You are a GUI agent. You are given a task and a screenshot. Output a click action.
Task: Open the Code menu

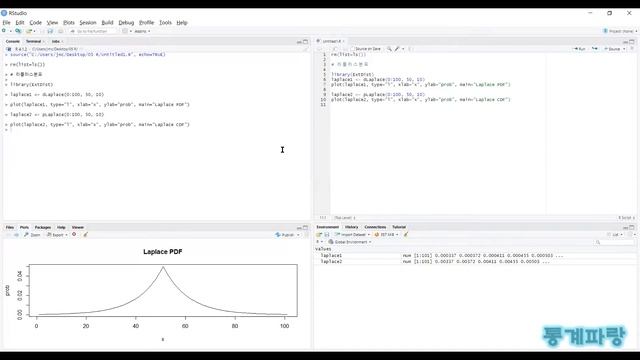pos(36,22)
